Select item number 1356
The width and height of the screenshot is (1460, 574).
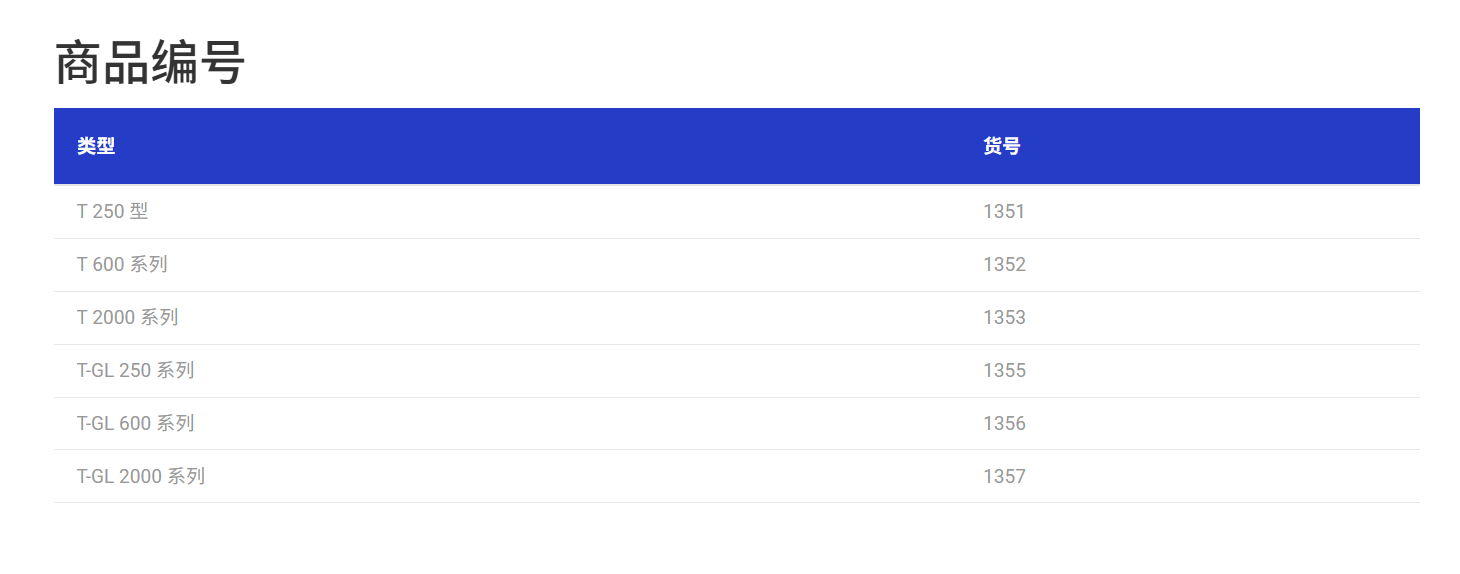[1004, 423]
